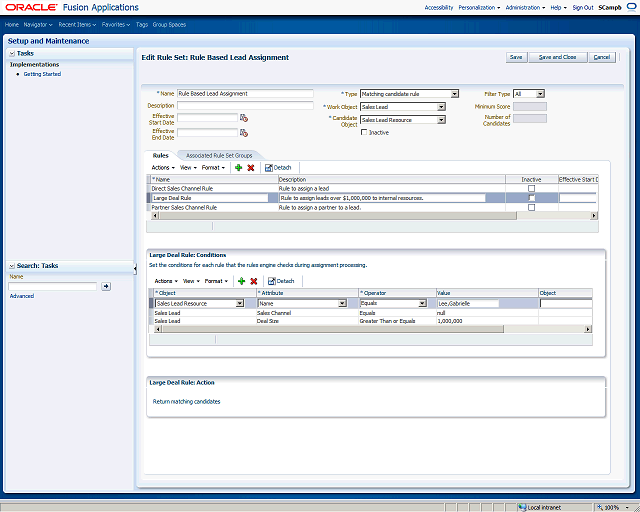Click Save and Close button
The image size is (640, 512).
click(x=558, y=57)
